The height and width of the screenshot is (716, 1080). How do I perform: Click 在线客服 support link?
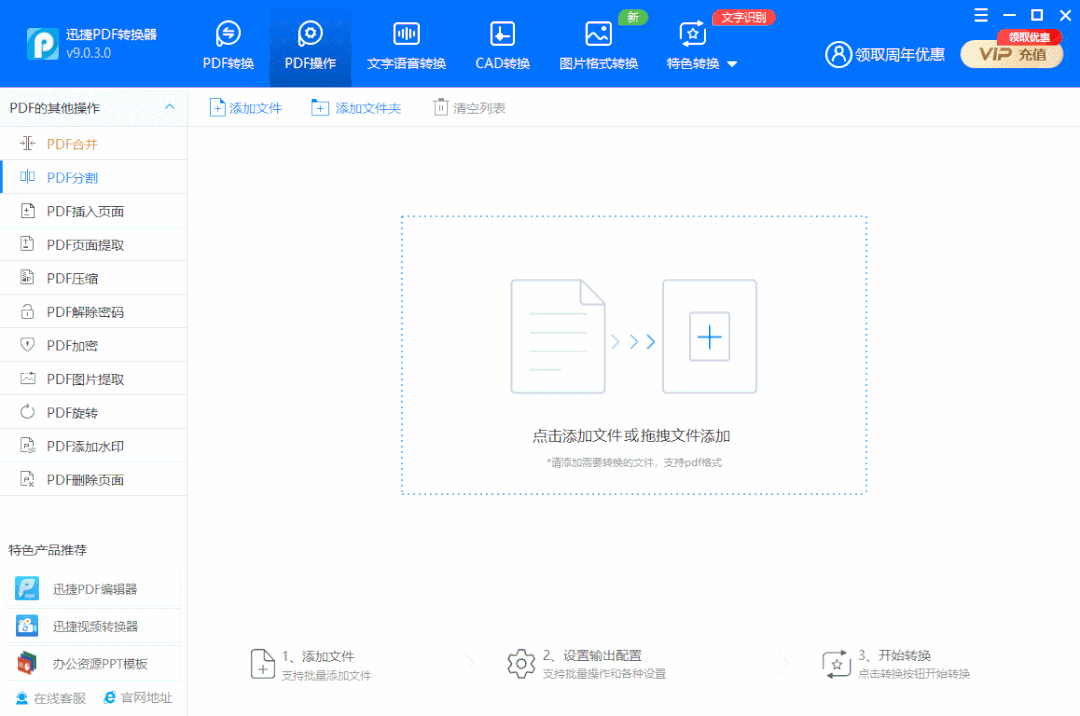(x=51, y=698)
